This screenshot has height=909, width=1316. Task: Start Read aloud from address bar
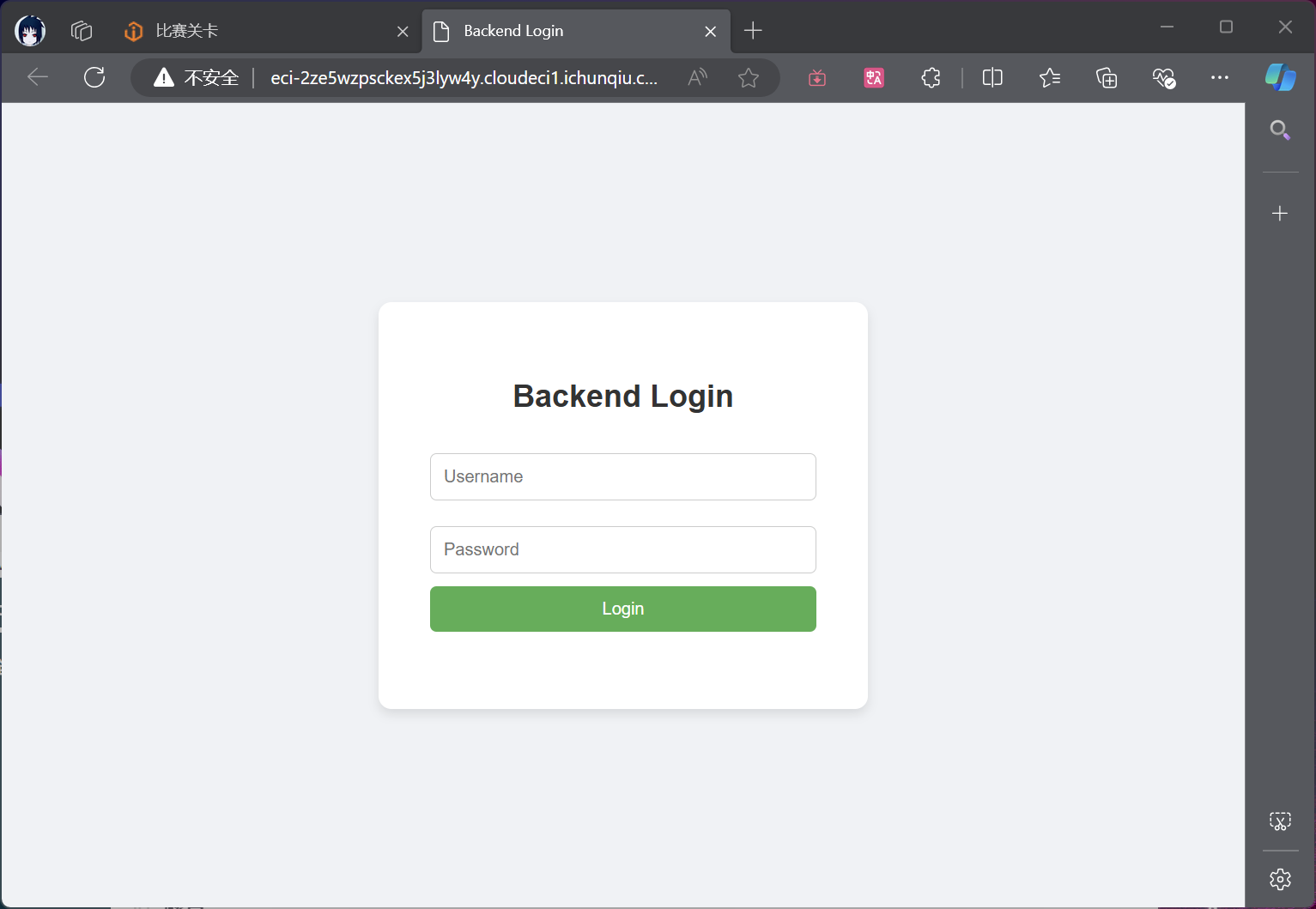[698, 78]
